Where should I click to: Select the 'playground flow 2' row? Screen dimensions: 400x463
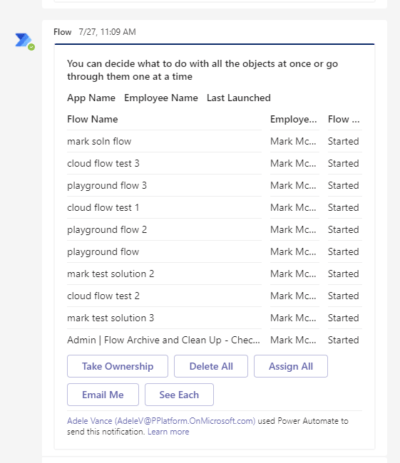coord(214,230)
